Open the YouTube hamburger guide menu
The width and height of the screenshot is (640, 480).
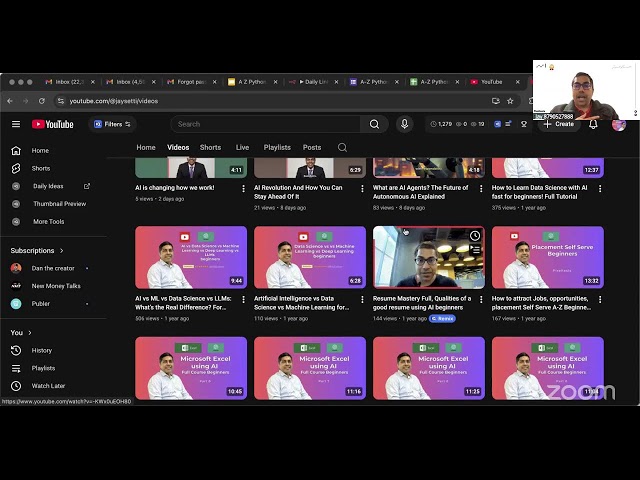coord(15,124)
